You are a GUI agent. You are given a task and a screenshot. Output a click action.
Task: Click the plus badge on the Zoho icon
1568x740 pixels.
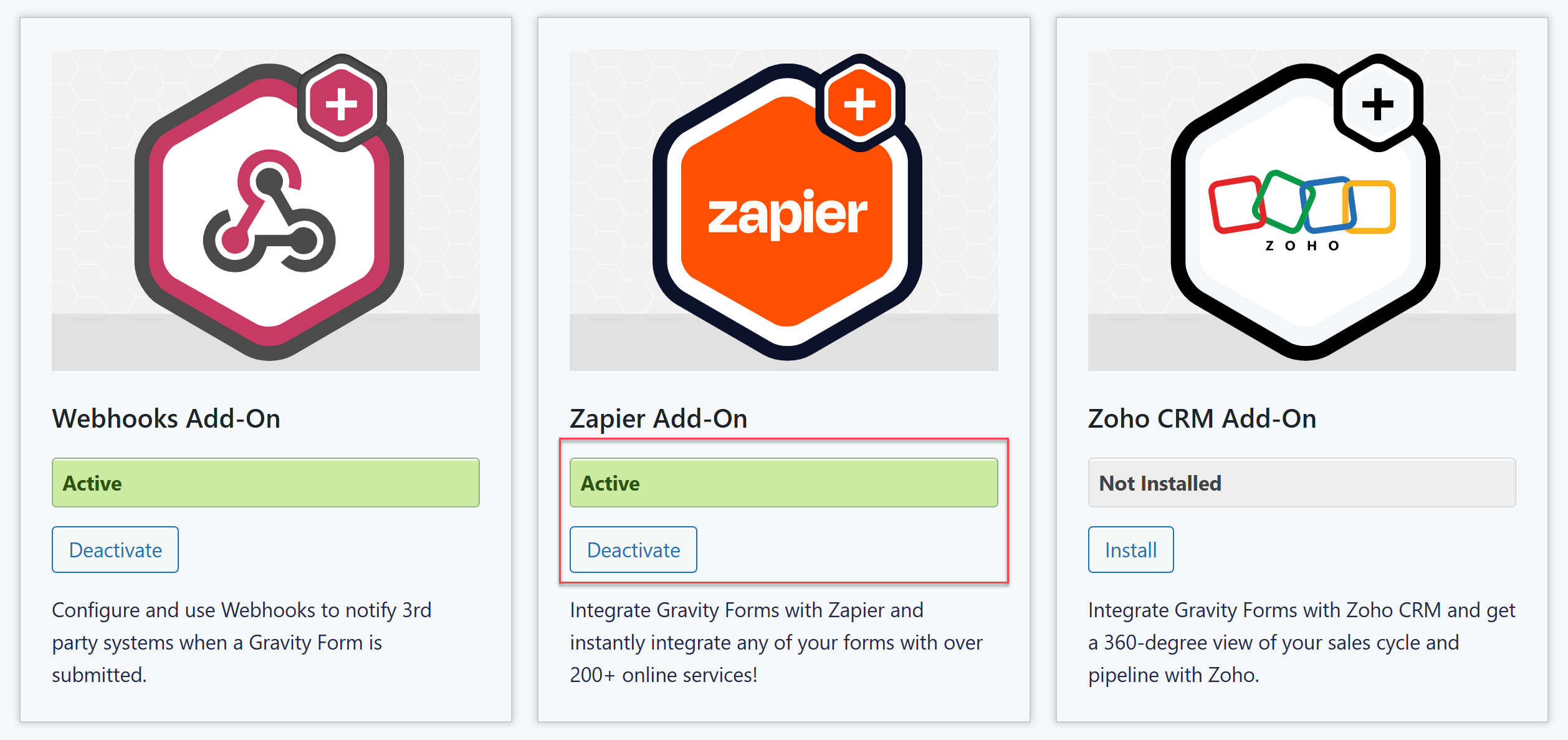tap(1377, 103)
